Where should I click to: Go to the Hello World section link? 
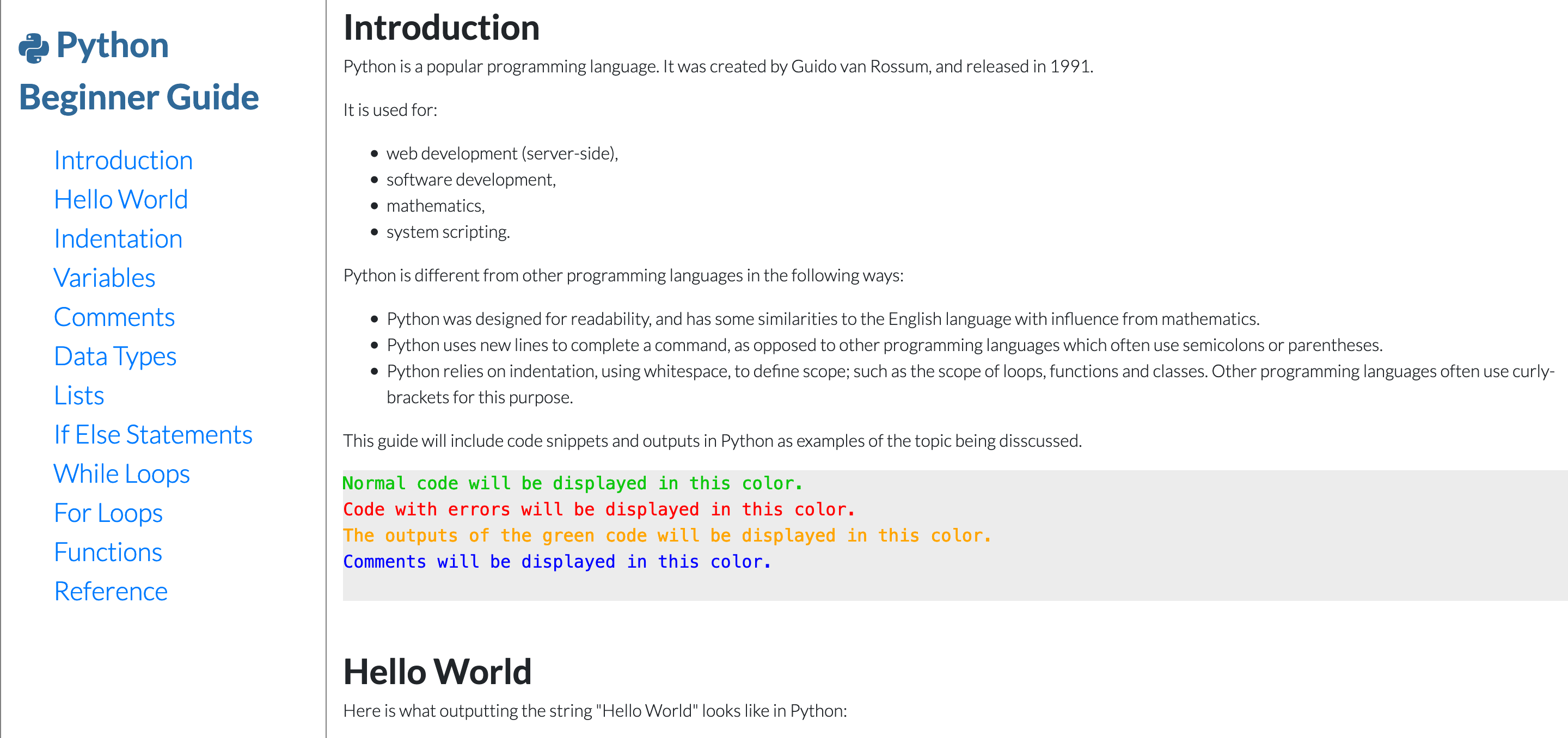pyautogui.click(x=120, y=200)
